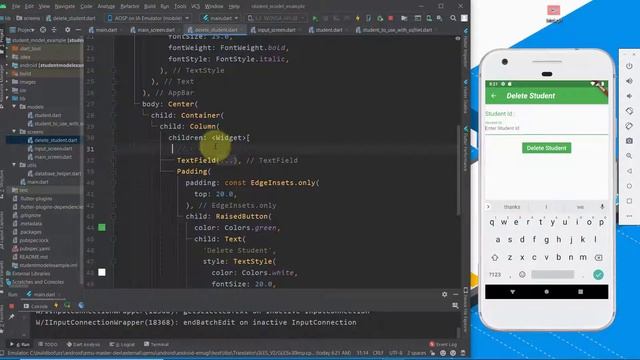Open the Tools menu
This screenshot has width=640, height=360.
[180, 7]
